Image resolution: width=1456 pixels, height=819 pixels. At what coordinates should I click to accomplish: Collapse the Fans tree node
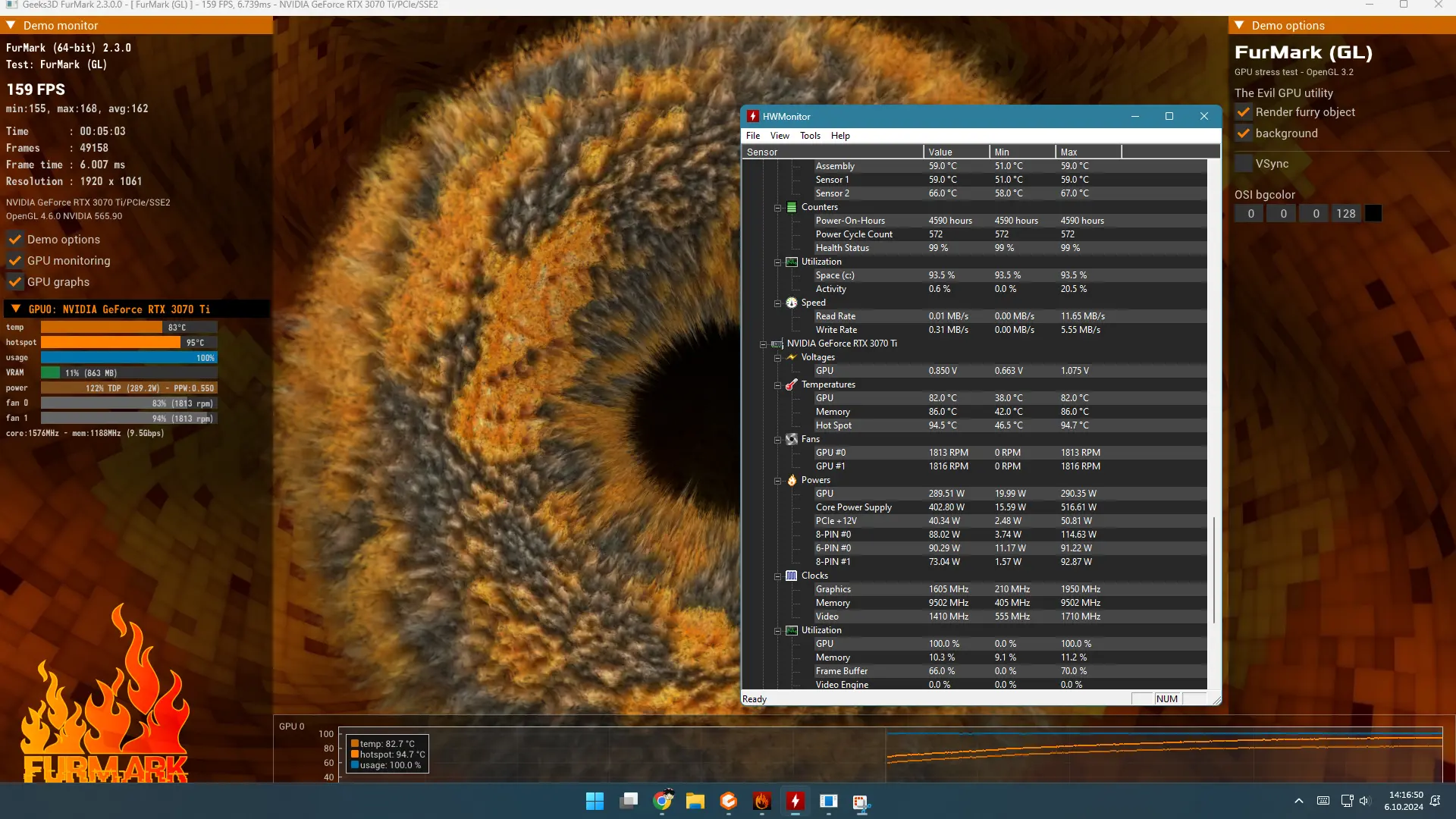[777, 439]
